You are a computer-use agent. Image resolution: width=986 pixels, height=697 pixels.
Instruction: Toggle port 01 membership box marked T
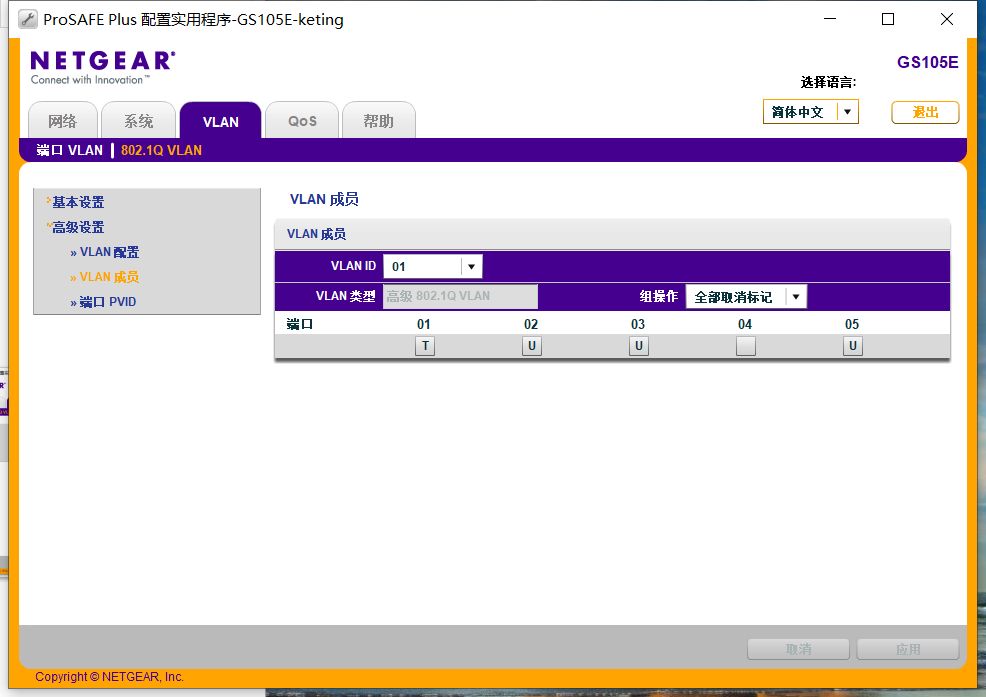[425, 346]
